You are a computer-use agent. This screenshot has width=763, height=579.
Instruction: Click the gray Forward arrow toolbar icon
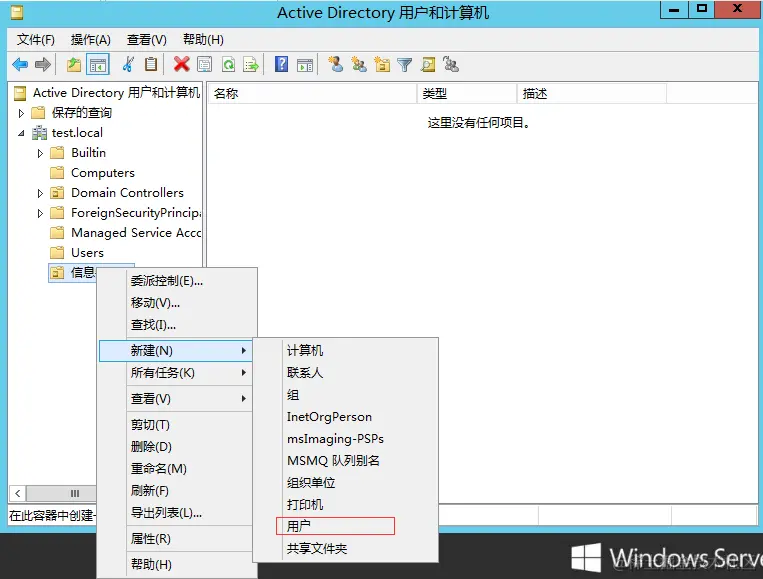[x=43, y=64]
